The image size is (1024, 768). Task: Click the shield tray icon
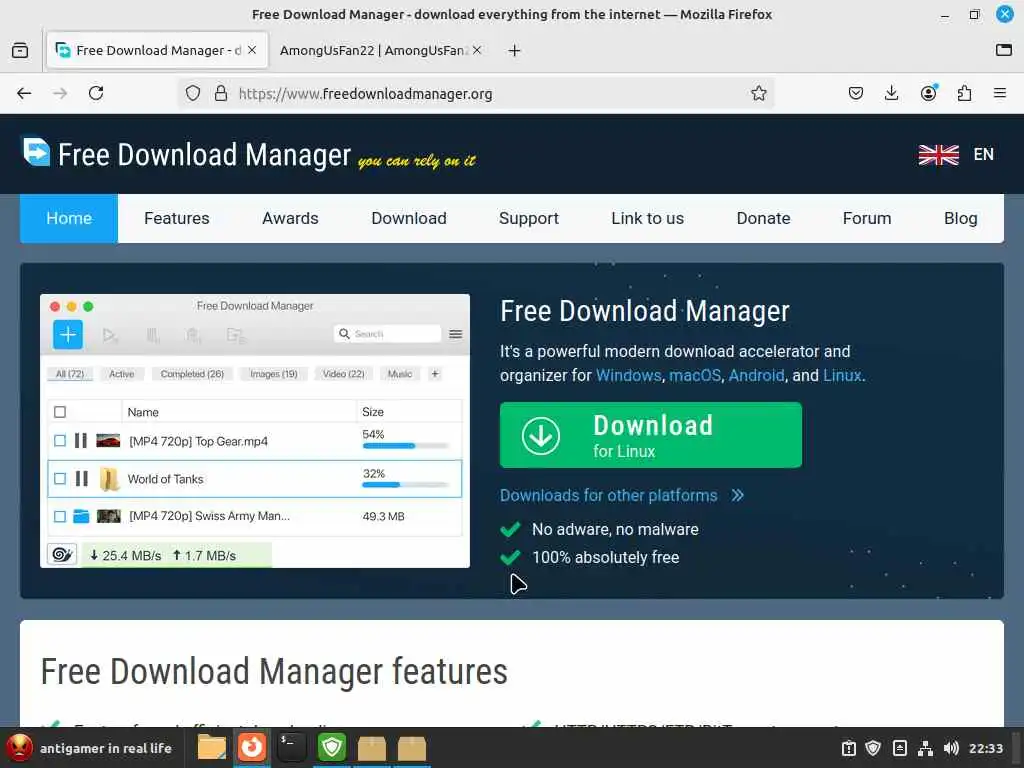[873, 748]
